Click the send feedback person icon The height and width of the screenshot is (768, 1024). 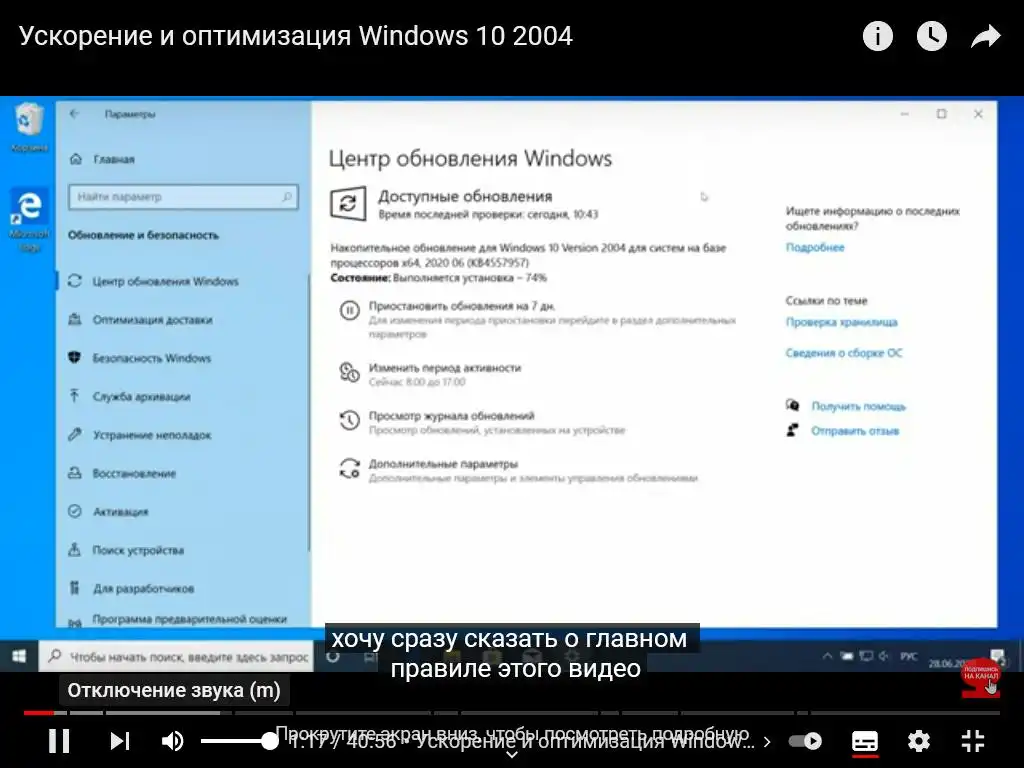pos(792,430)
